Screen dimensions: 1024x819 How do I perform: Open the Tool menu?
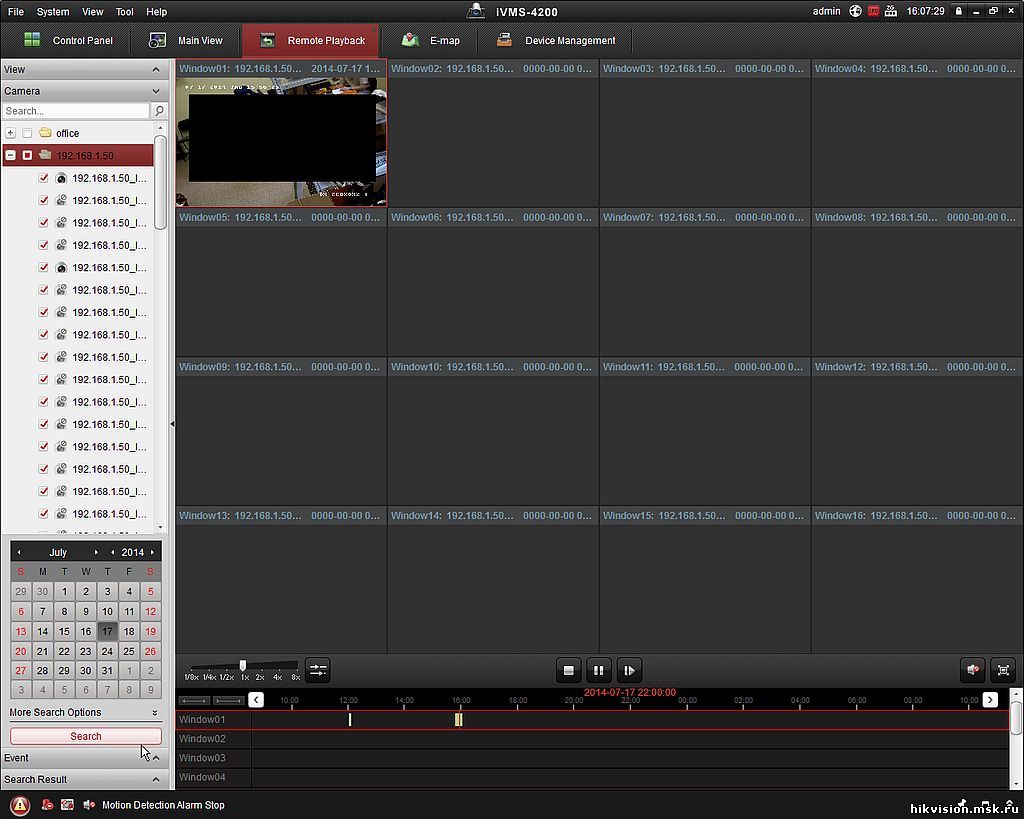pos(124,12)
